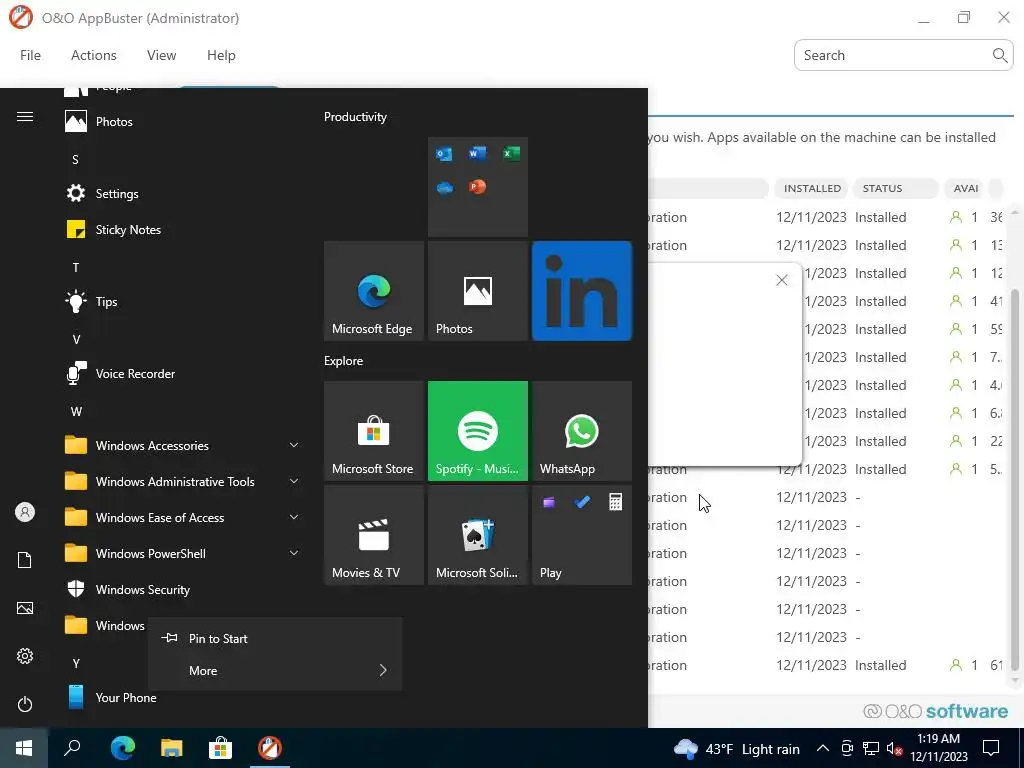
Task: Sort by the STATUS column header
Action: click(x=896, y=188)
